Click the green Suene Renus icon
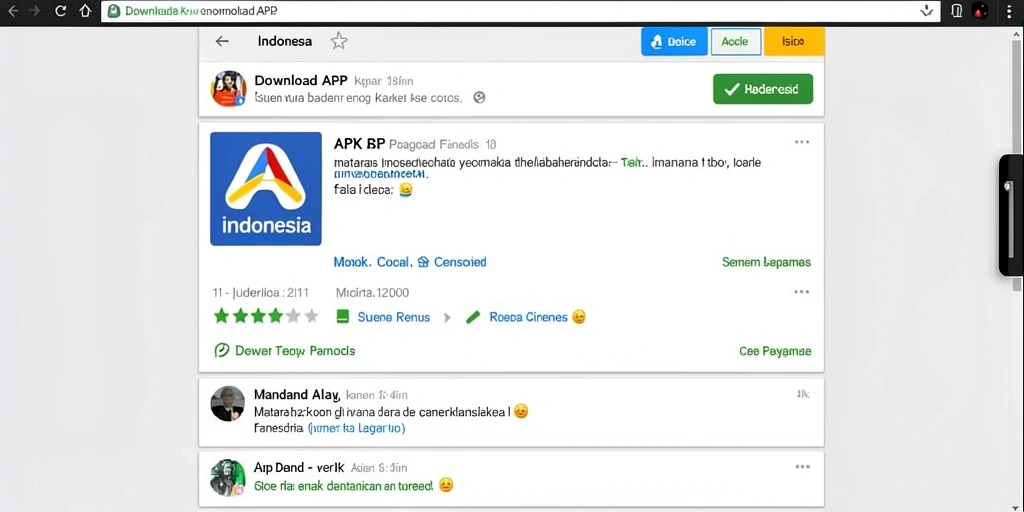The height and width of the screenshot is (512, 1024). [343, 317]
